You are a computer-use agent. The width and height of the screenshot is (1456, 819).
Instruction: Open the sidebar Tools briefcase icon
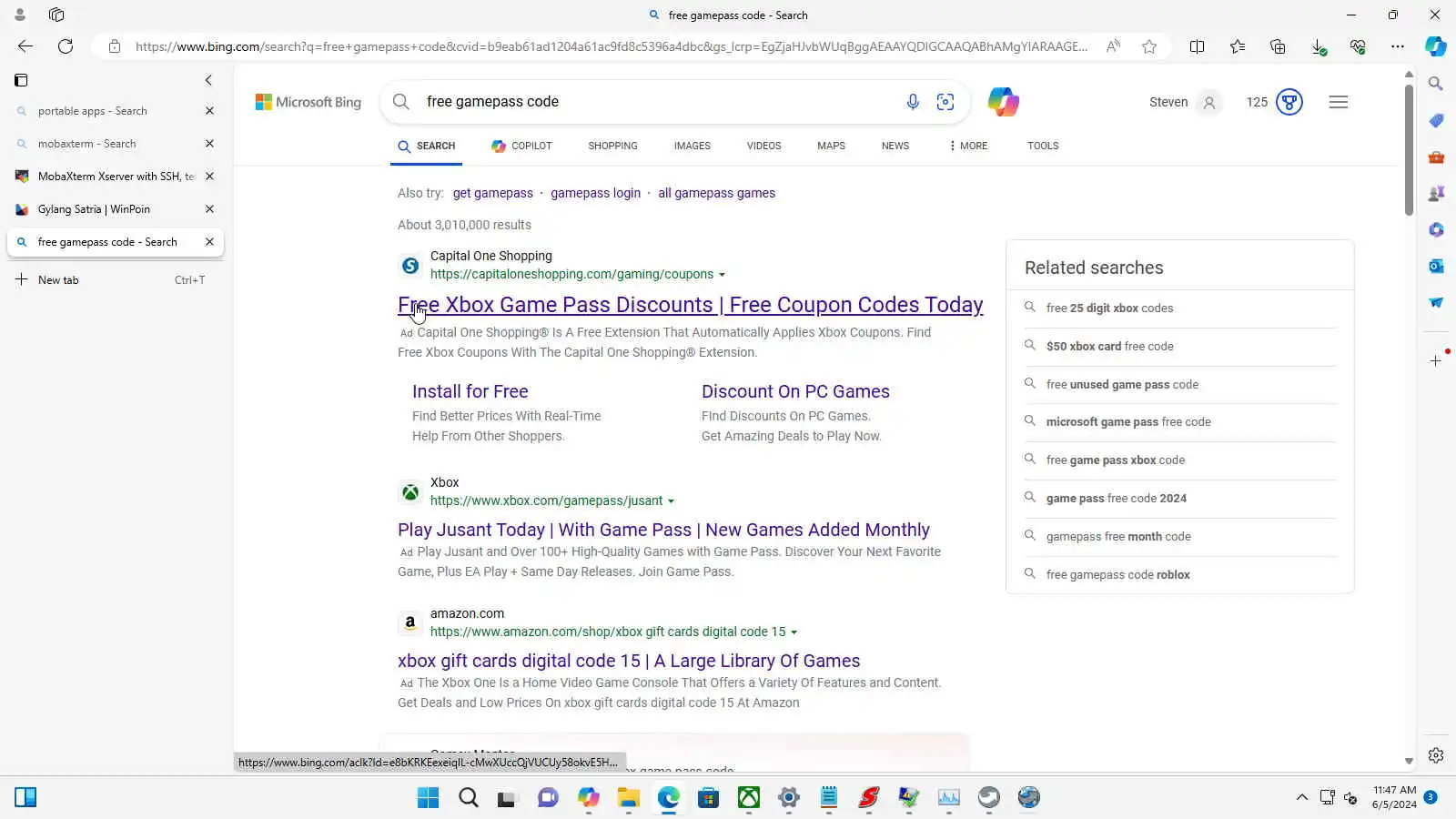pos(1436,157)
